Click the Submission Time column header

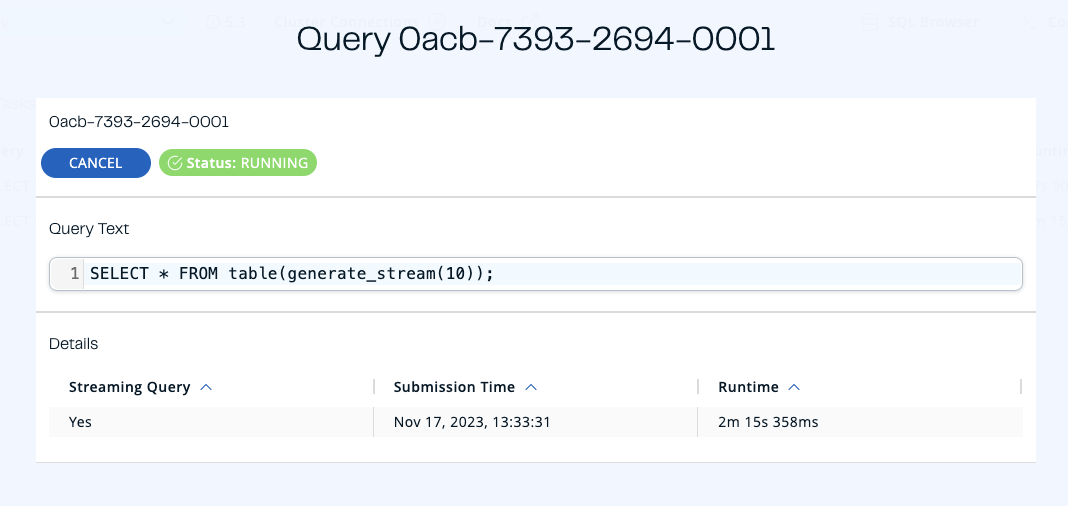pyautogui.click(x=454, y=387)
